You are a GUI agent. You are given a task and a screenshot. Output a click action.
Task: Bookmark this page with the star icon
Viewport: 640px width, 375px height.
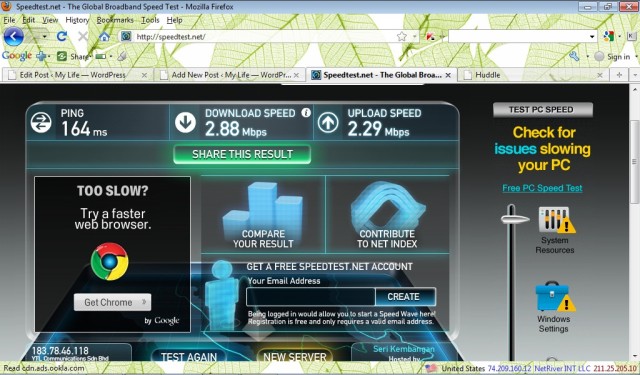pos(402,36)
